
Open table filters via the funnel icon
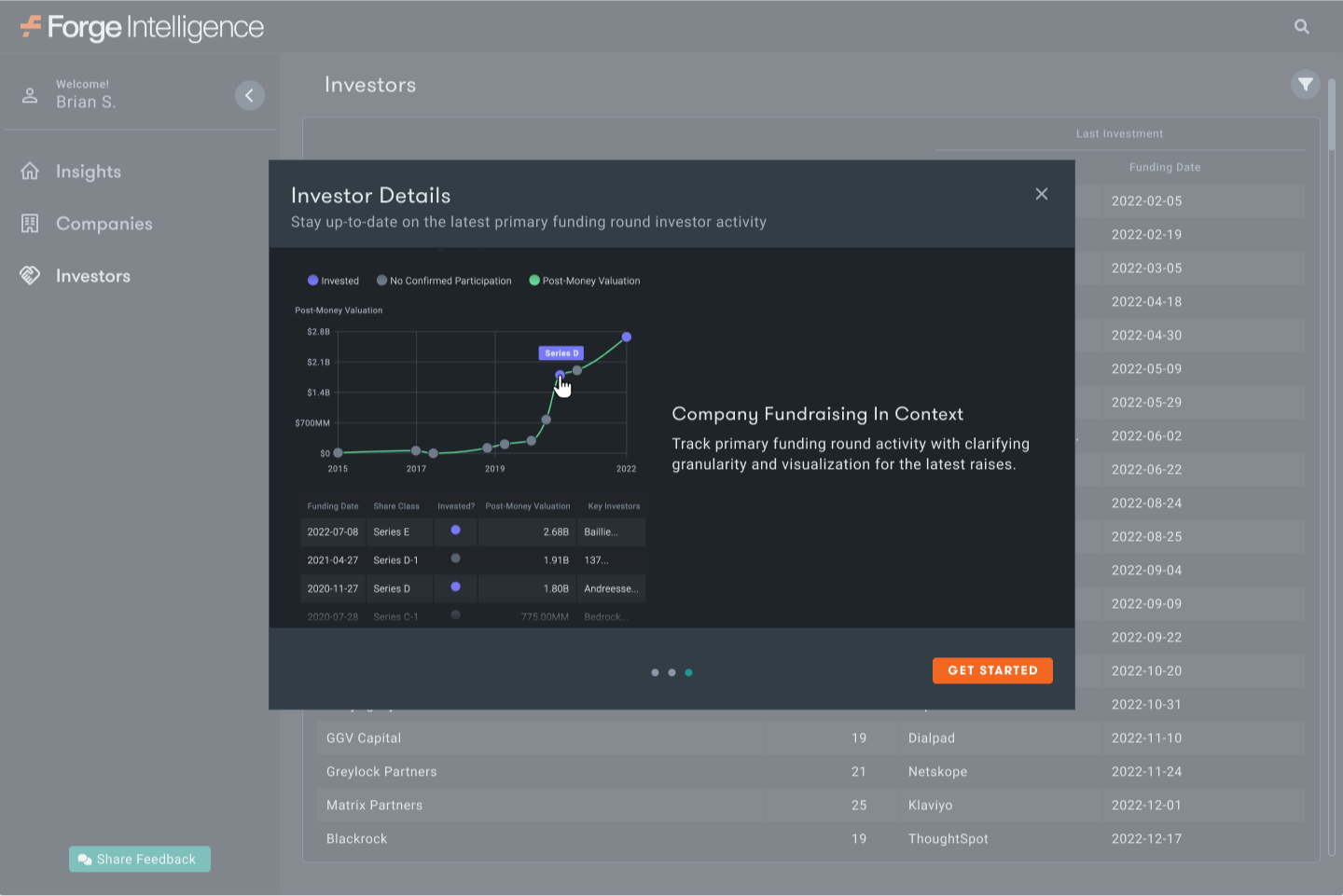point(1305,84)
